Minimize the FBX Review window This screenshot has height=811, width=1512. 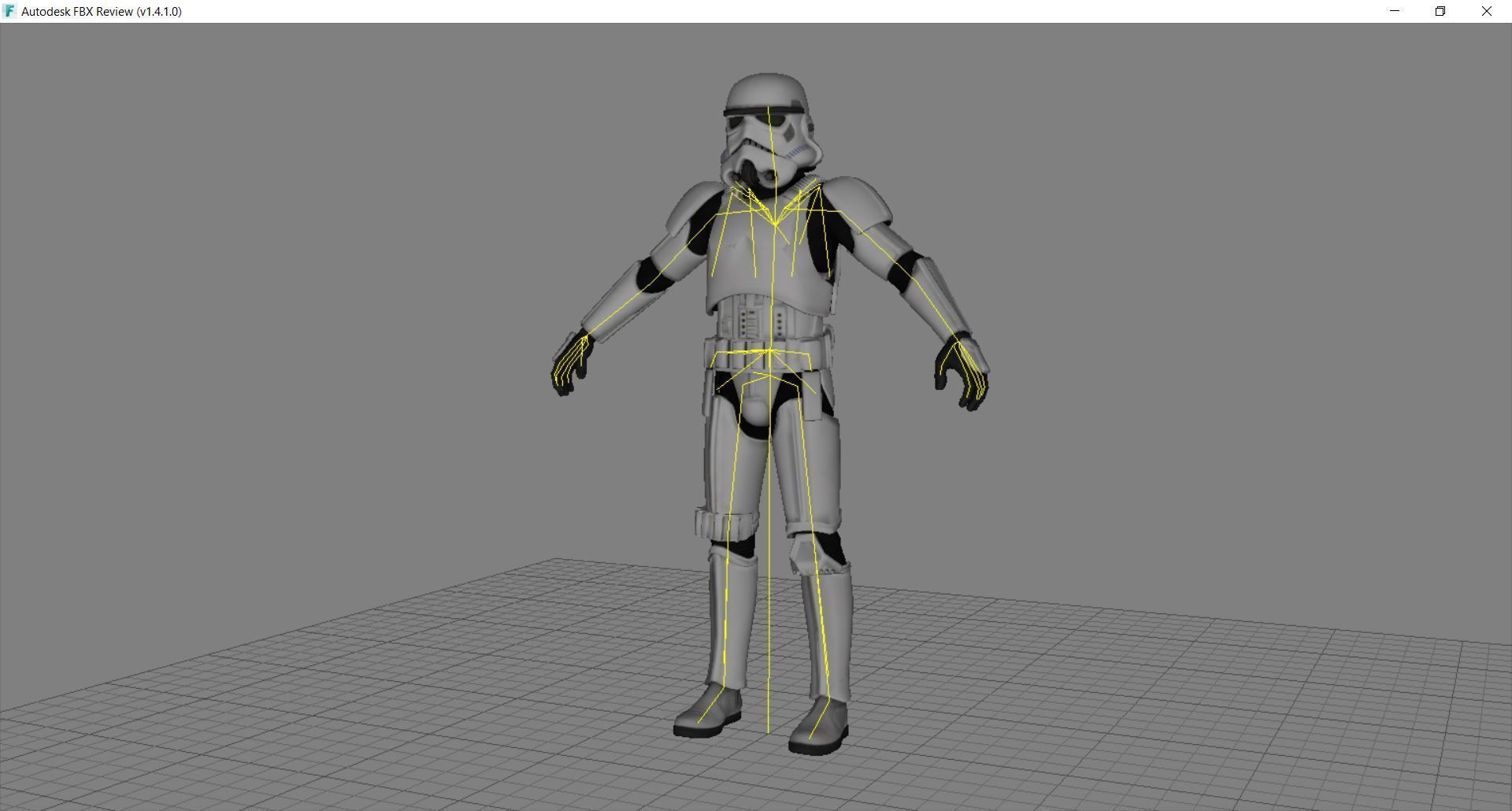coord(1395,11)
